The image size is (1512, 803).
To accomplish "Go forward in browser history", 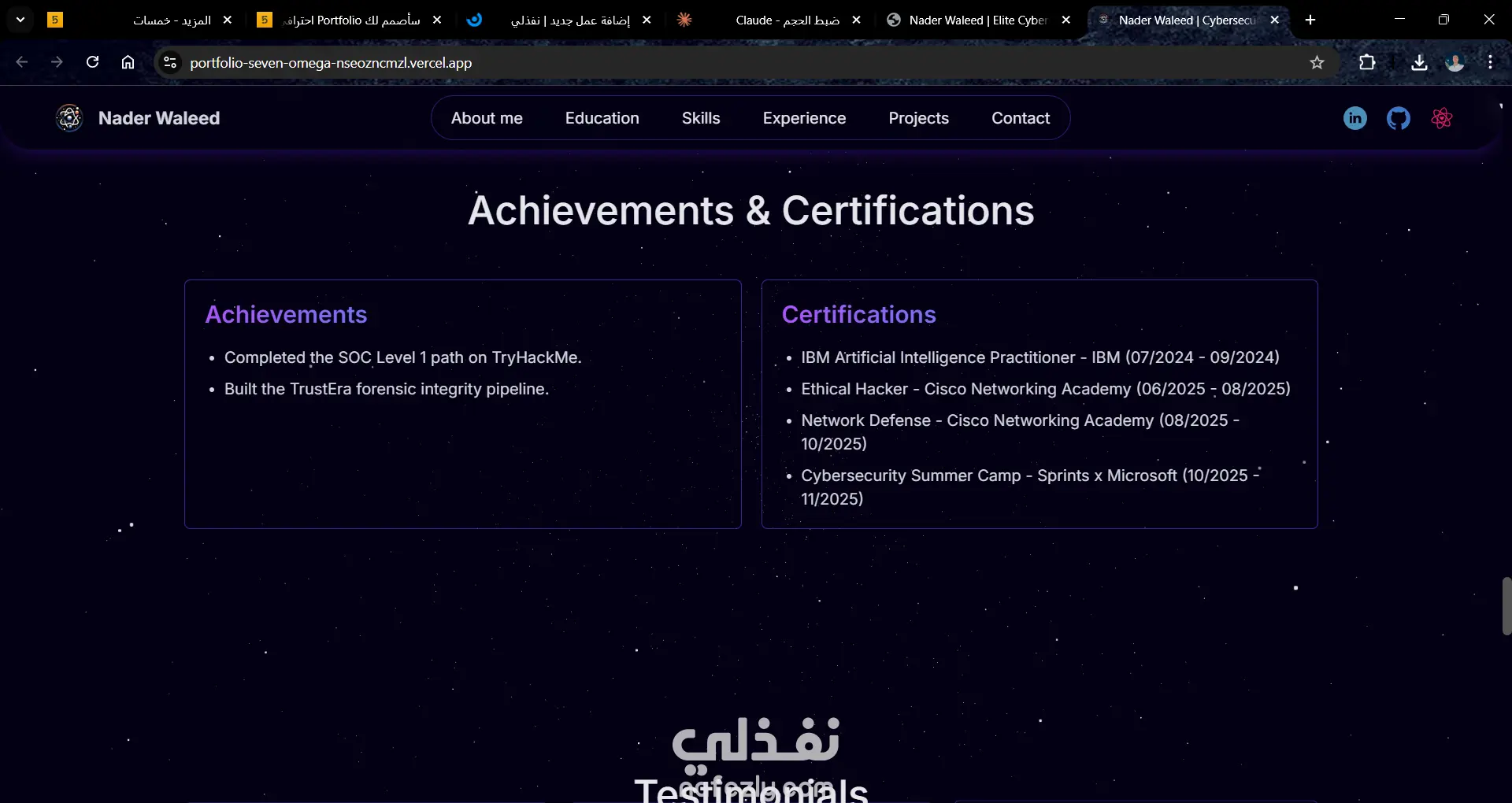I will point(57,62).
